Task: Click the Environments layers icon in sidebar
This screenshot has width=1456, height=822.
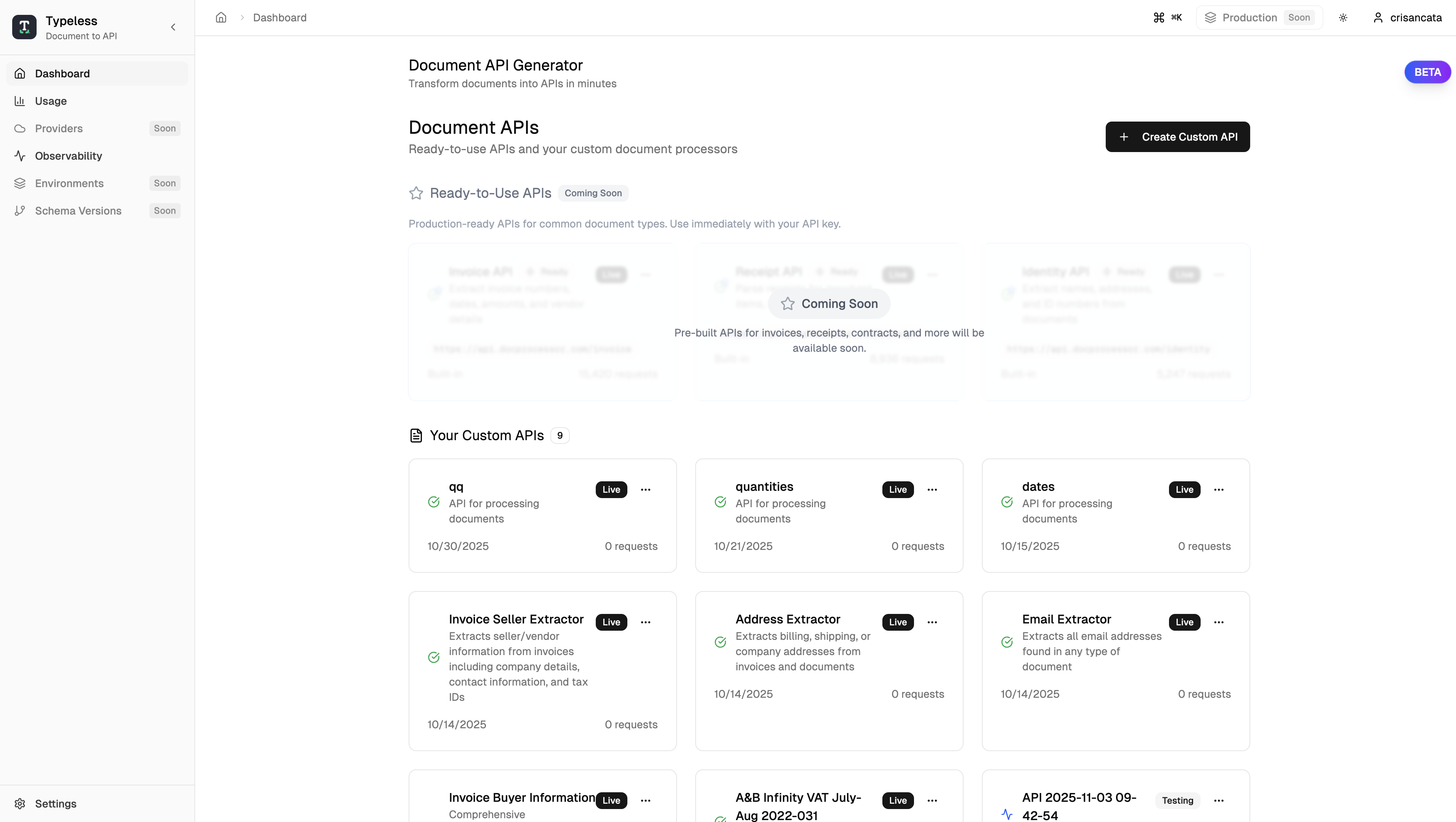Action: click(20, 183)
